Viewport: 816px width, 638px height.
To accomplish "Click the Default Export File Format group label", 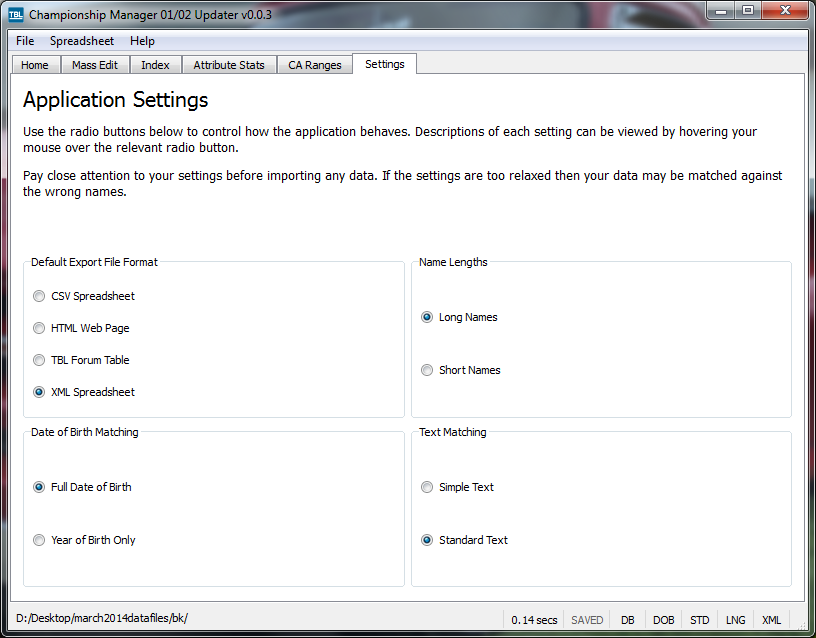I will coord(94,262).
